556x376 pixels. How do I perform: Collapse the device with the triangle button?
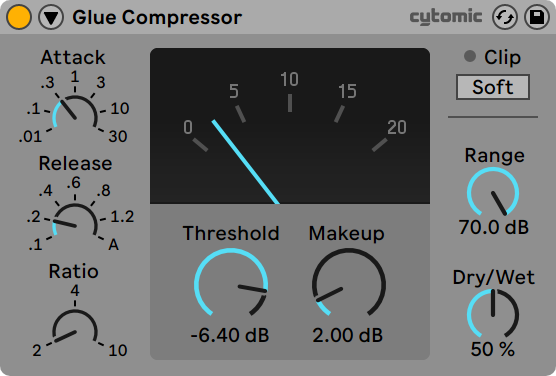click(x=51, y=17)
